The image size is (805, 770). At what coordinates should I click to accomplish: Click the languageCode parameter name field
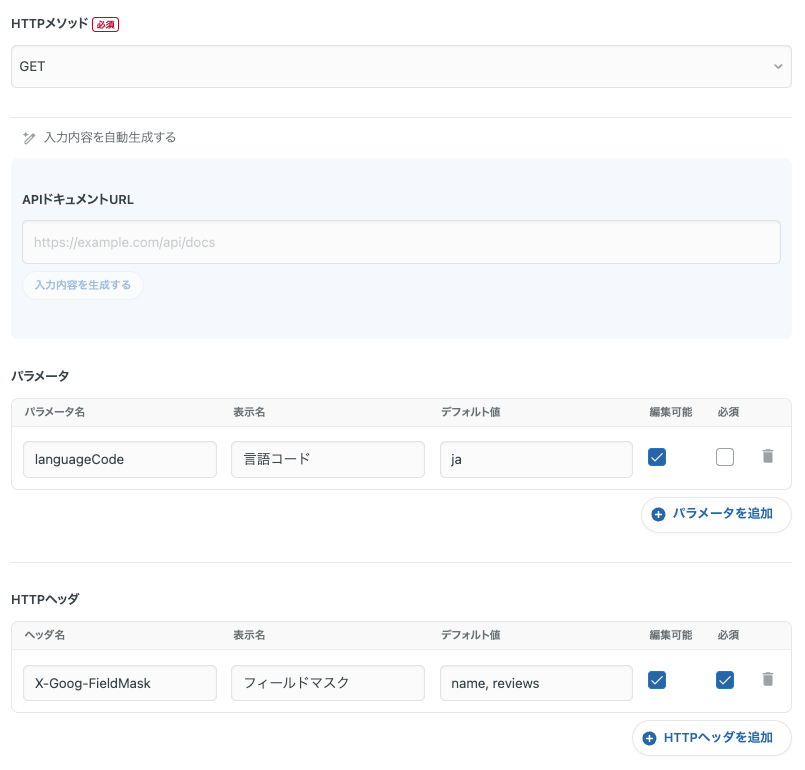click(x=119, y=459)
